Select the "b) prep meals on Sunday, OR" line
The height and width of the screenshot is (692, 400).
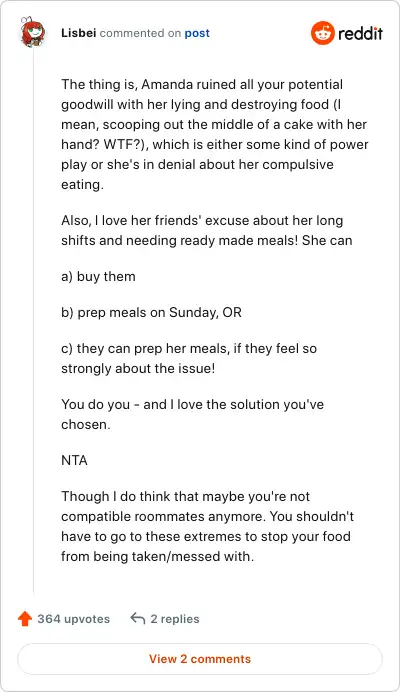[x=151, y=312]
